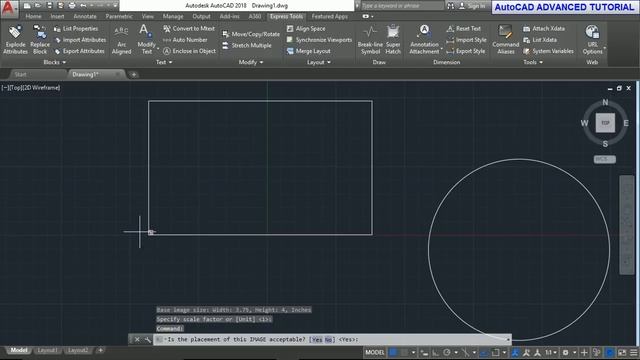Screen dimensions: 640x360
Task: Choose No option in command line
Action: click(329, 340)
